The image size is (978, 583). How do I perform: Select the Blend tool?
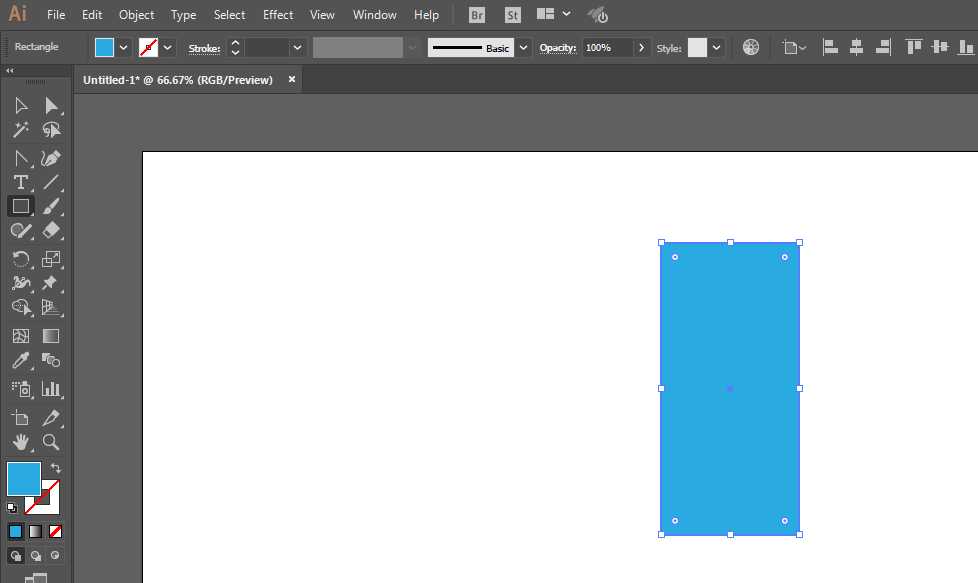(x=51, y=360)
